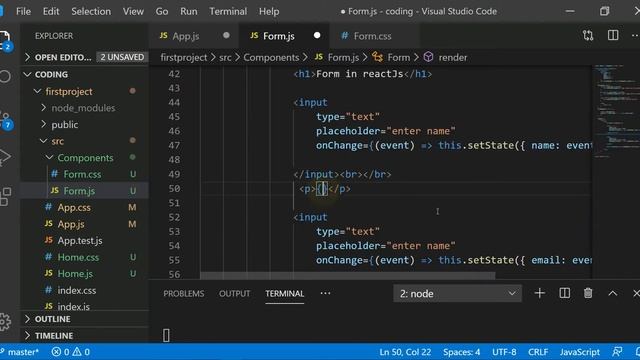The image size is (640, 360).
Task: Click the Ln 50, Col 22 cursor position
Action: click(x=405, y=352)
